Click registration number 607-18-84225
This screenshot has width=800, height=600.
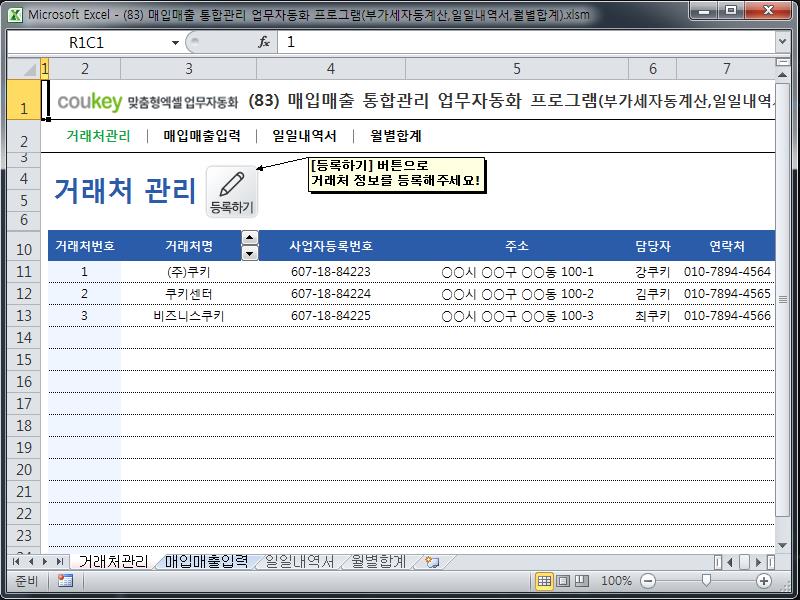(331, 315)
